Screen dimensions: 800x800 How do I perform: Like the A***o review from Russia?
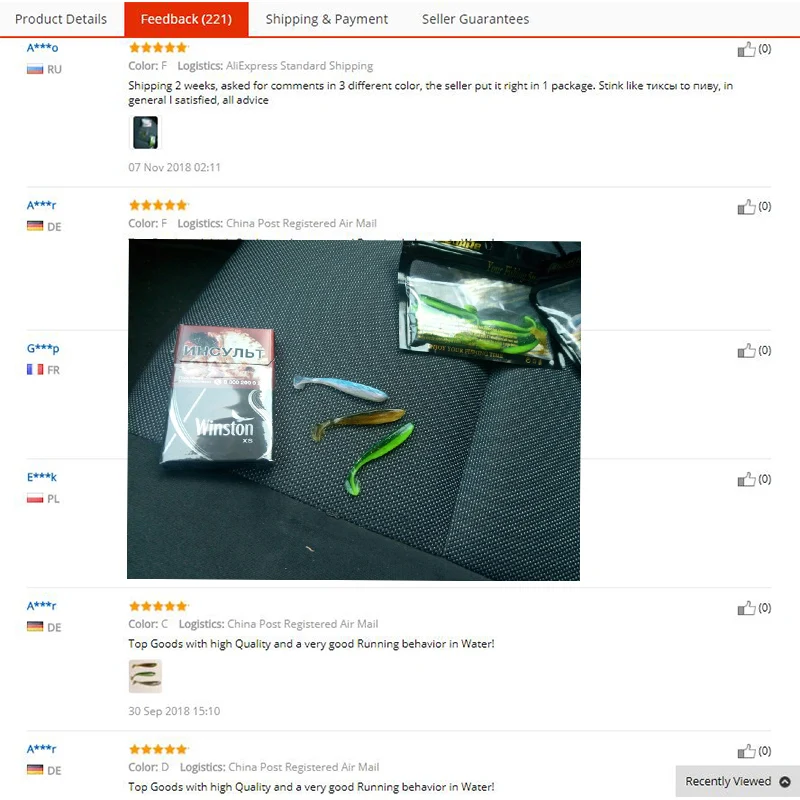746,49
